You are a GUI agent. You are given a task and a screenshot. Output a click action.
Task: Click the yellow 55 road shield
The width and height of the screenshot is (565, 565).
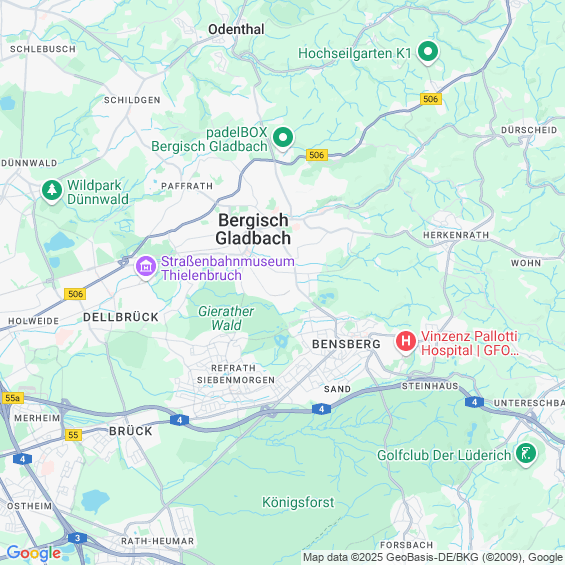pos(73,435)
